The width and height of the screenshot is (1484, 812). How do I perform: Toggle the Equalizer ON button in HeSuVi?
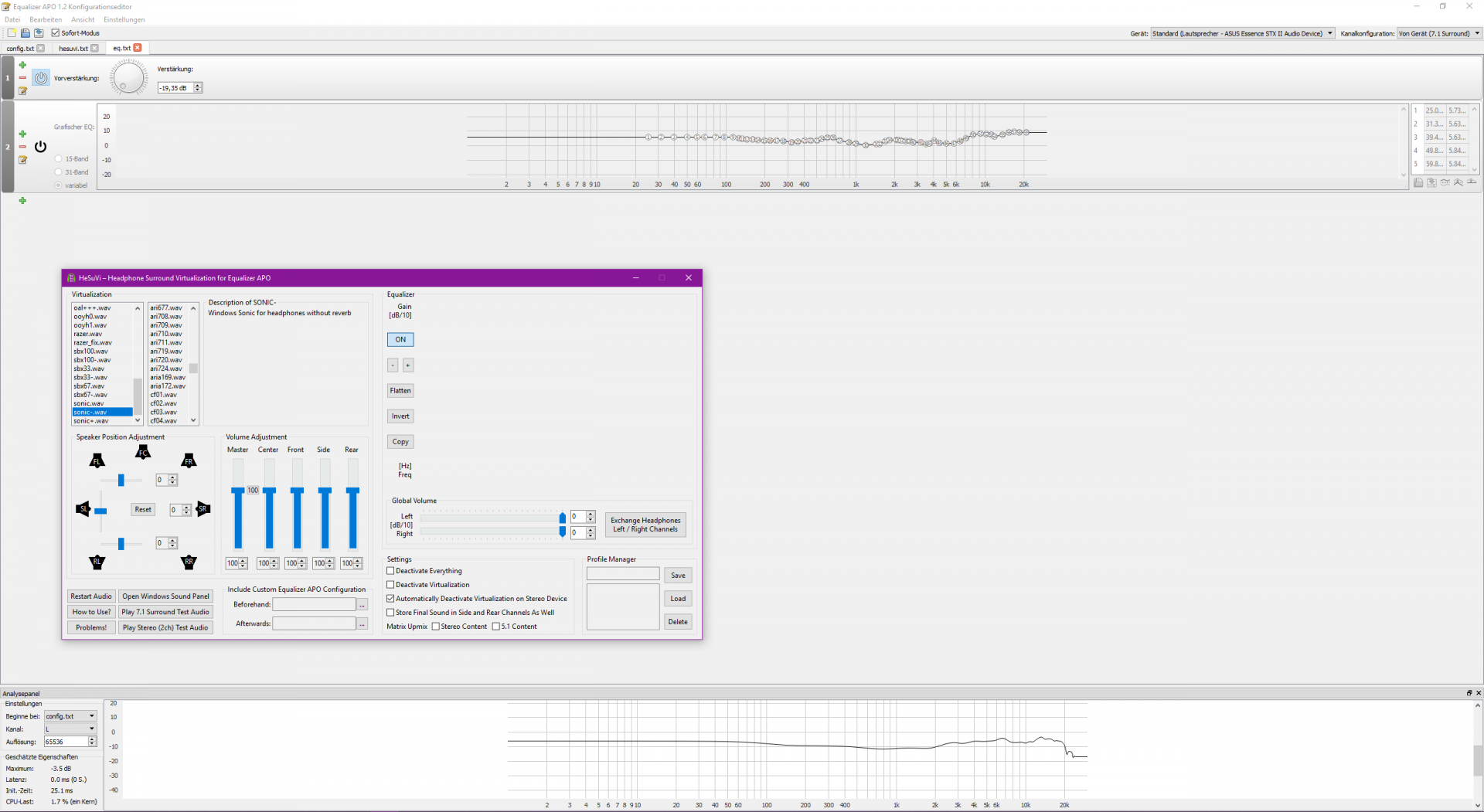[x=400, y=339]
